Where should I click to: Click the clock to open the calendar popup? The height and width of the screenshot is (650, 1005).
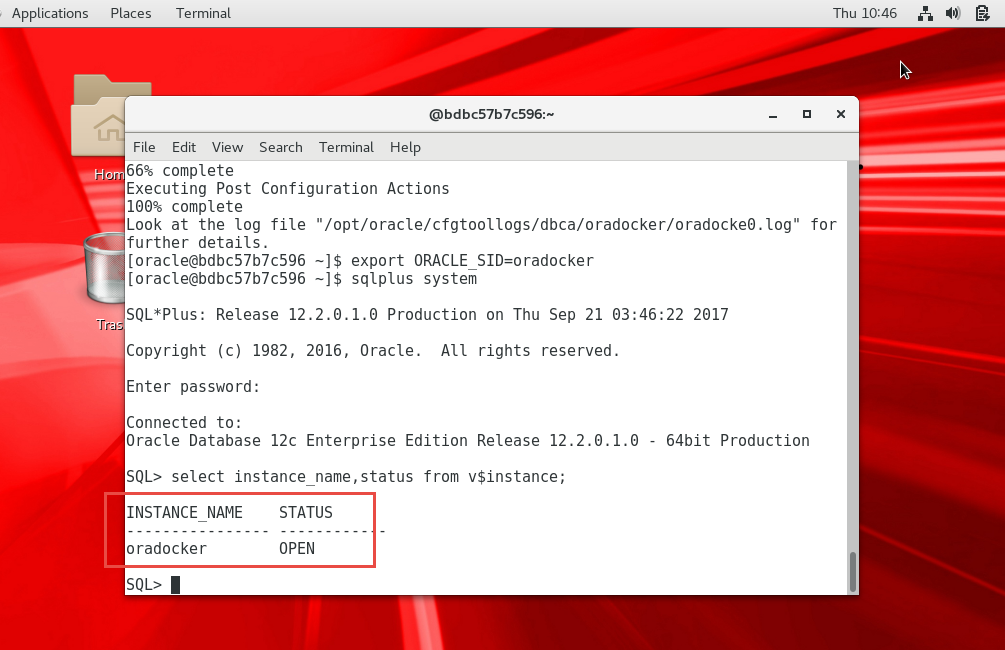tap(864, 13)
